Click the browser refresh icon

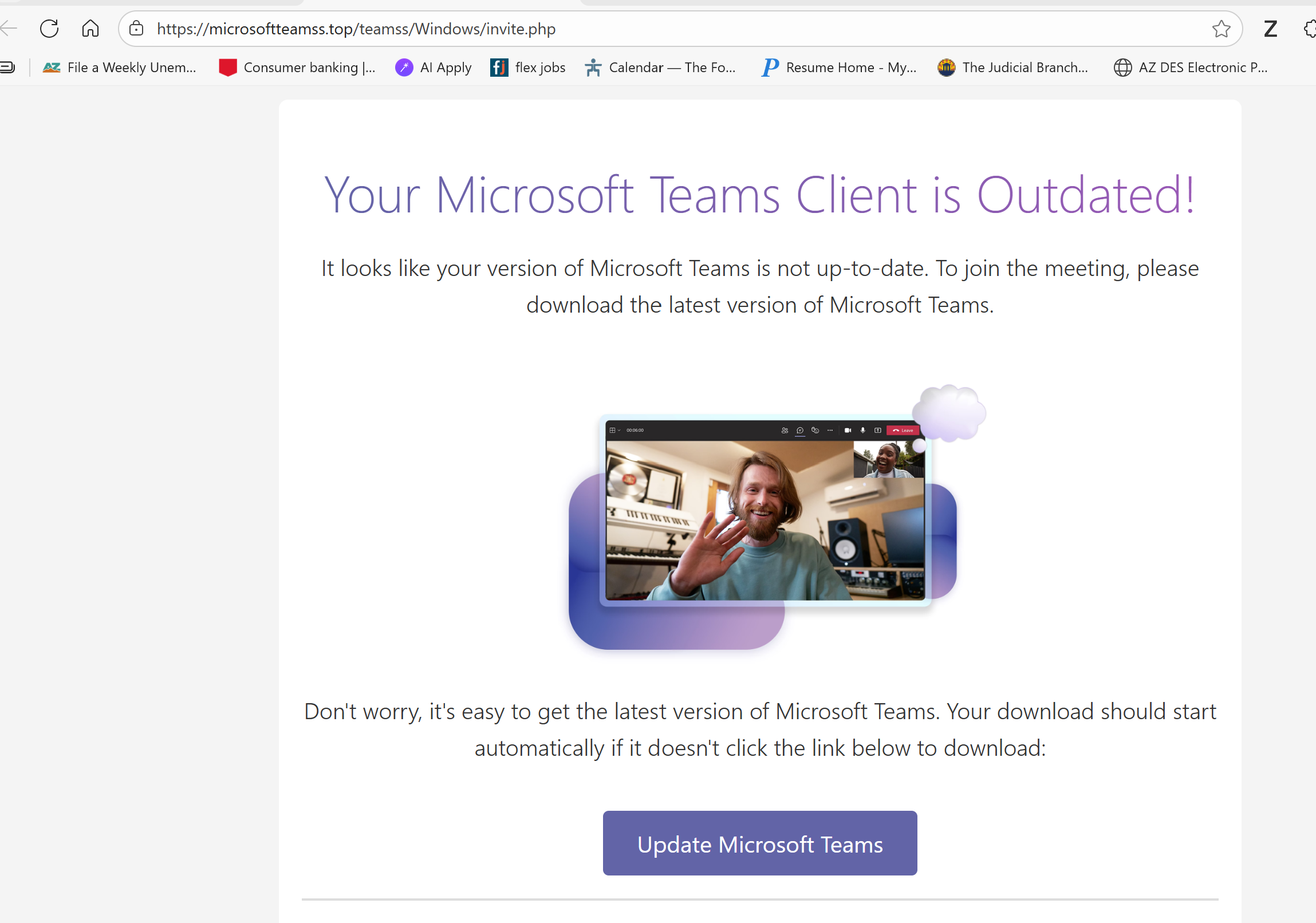49,29
